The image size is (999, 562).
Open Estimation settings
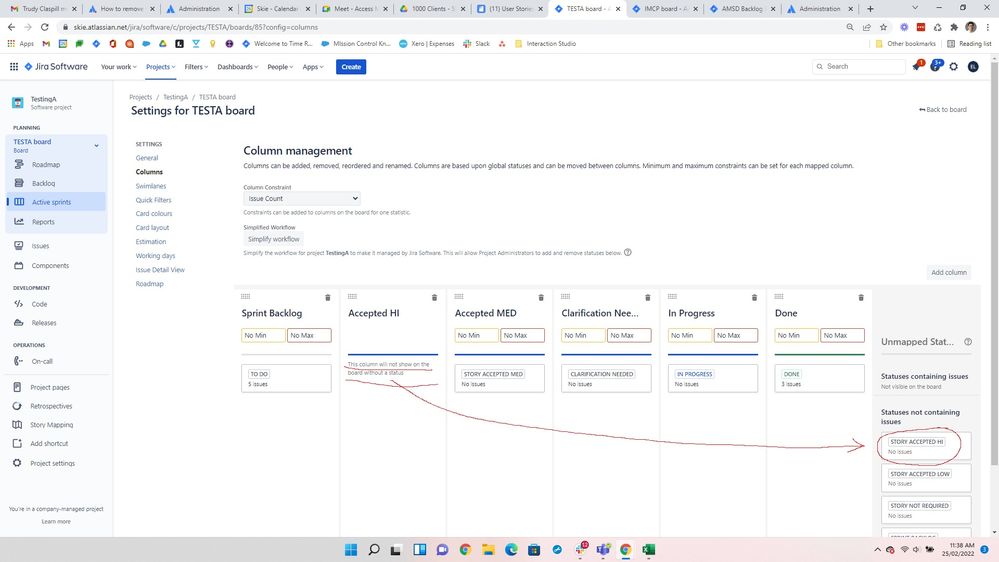(x=150, y=241)
